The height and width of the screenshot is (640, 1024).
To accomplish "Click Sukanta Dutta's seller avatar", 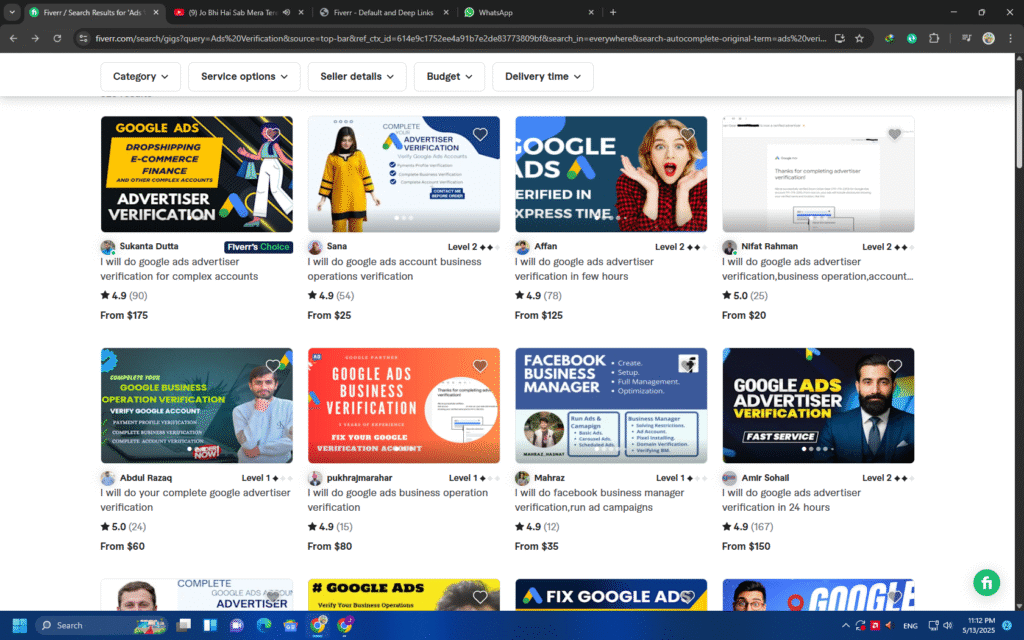I will (x=108, y=247).
